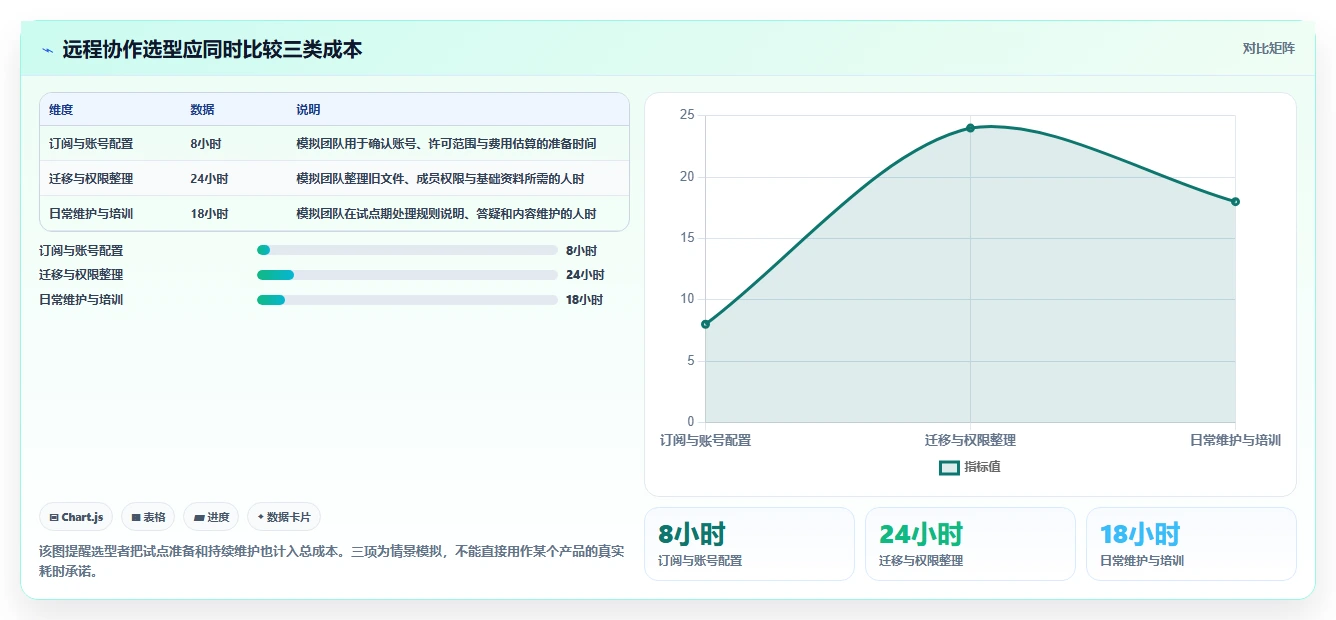Click the 订阅与账号配置 progress row label
The height and width of the screenshot is (620, 1336).
pyautogui.click(x=81, y=251)
